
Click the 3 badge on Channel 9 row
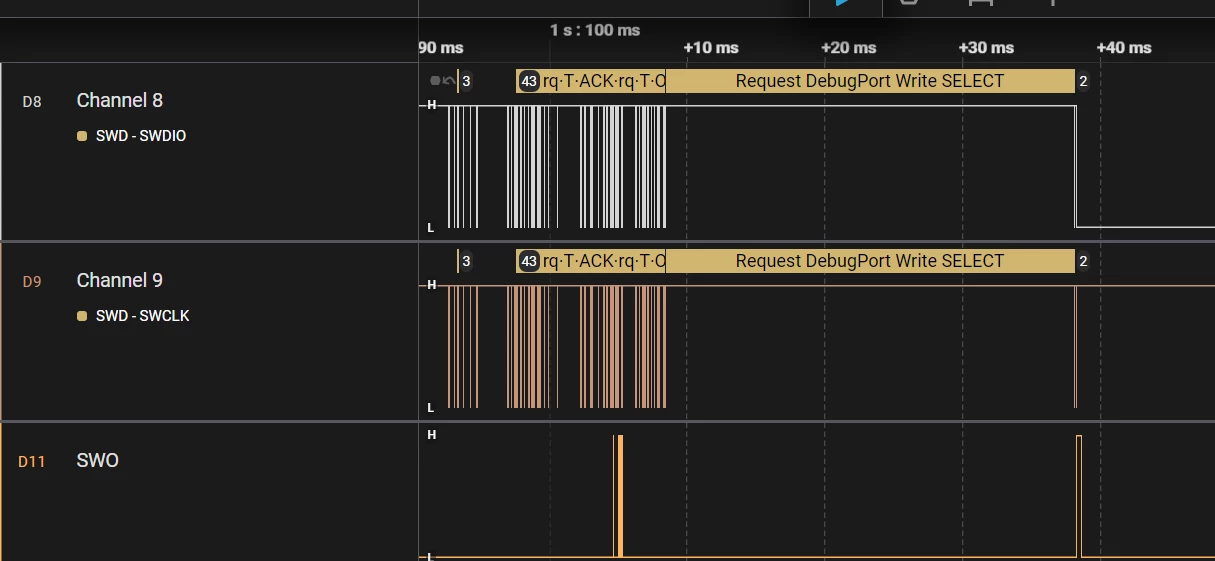[466, 261]
